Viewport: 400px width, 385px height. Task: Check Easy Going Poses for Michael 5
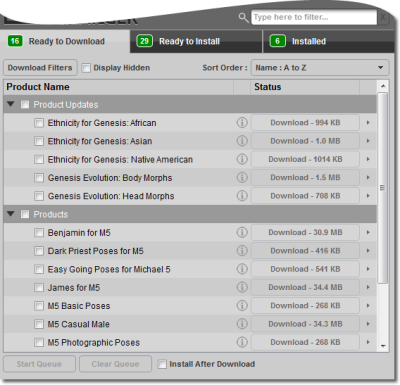click(39, 269)
